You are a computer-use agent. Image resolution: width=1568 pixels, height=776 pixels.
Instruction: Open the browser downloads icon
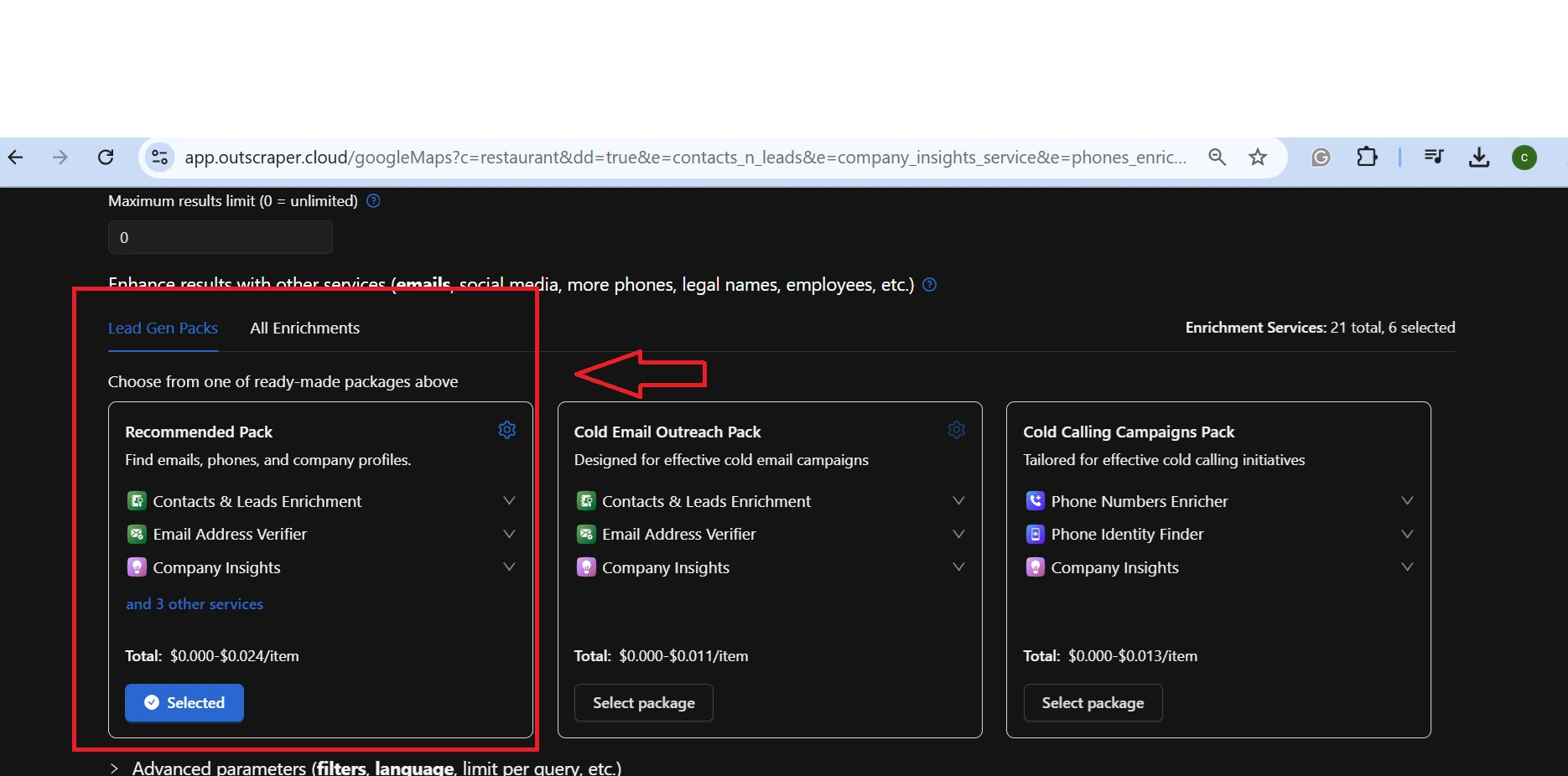1479,158
